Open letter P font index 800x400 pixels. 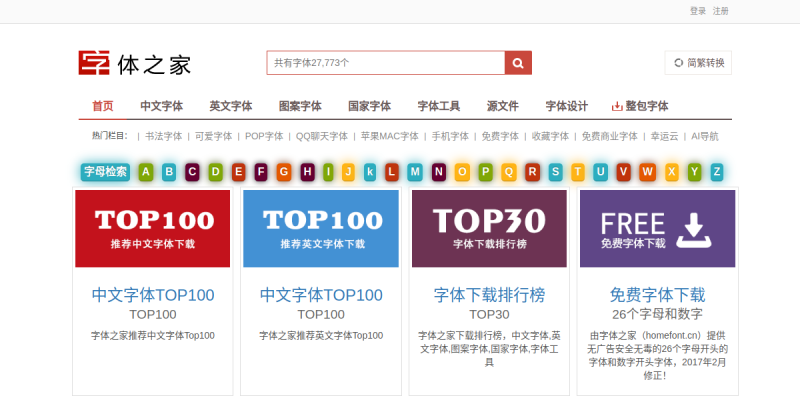(x=485, y=172)
